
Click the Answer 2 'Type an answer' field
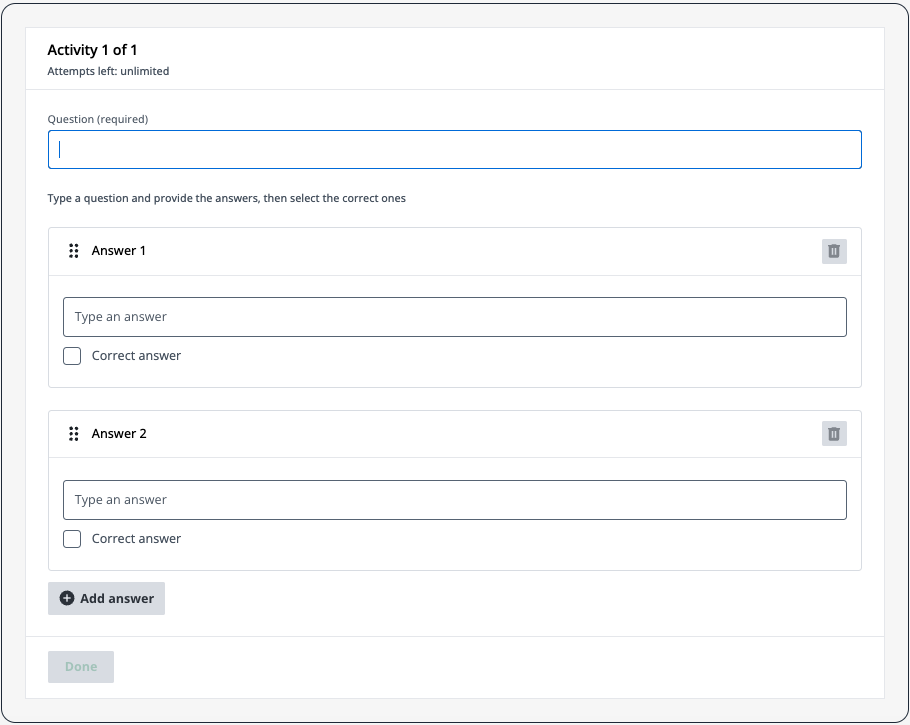(x=454, y=500)
